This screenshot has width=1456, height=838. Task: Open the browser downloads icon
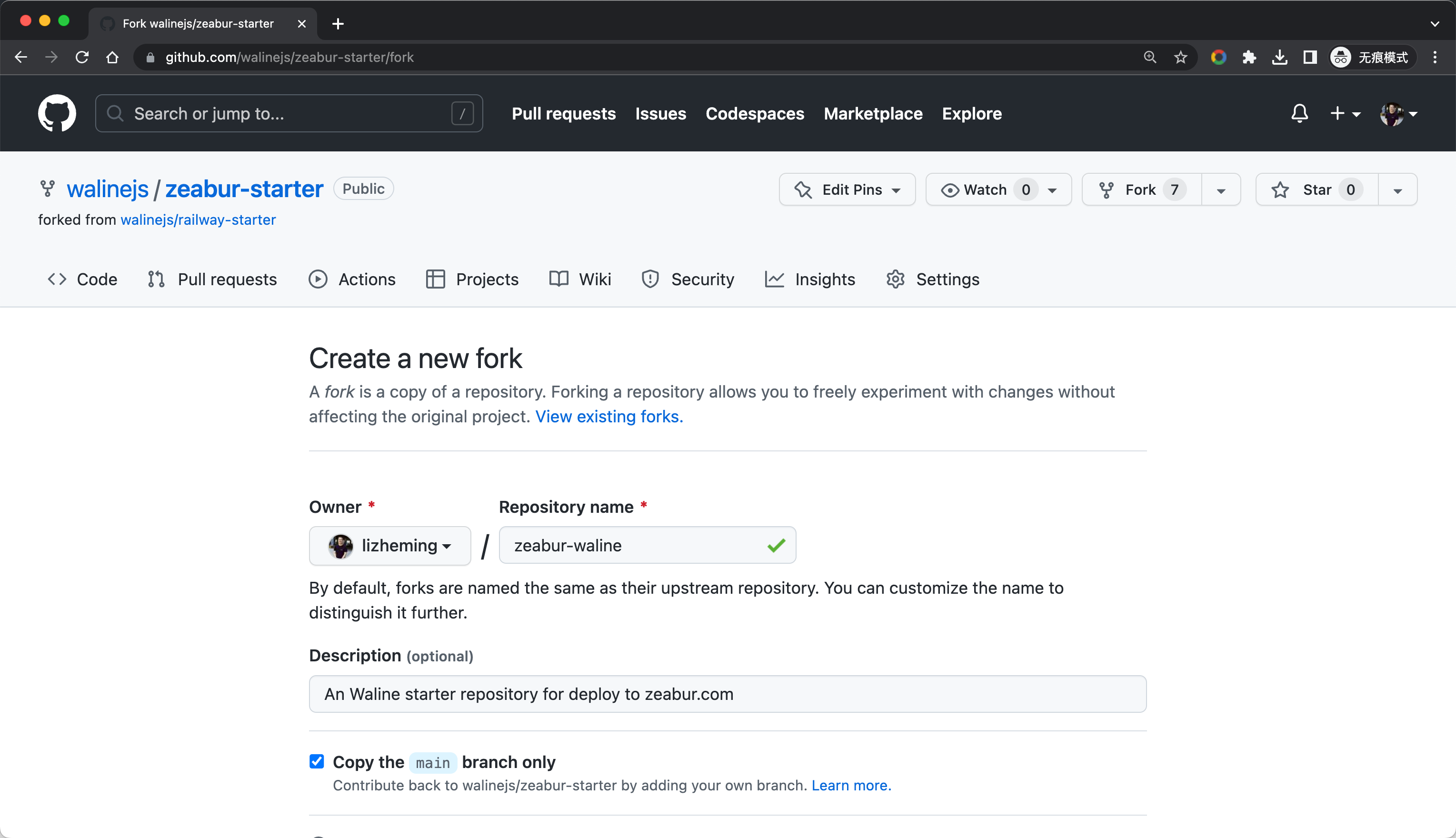(x=1279, y=58)
